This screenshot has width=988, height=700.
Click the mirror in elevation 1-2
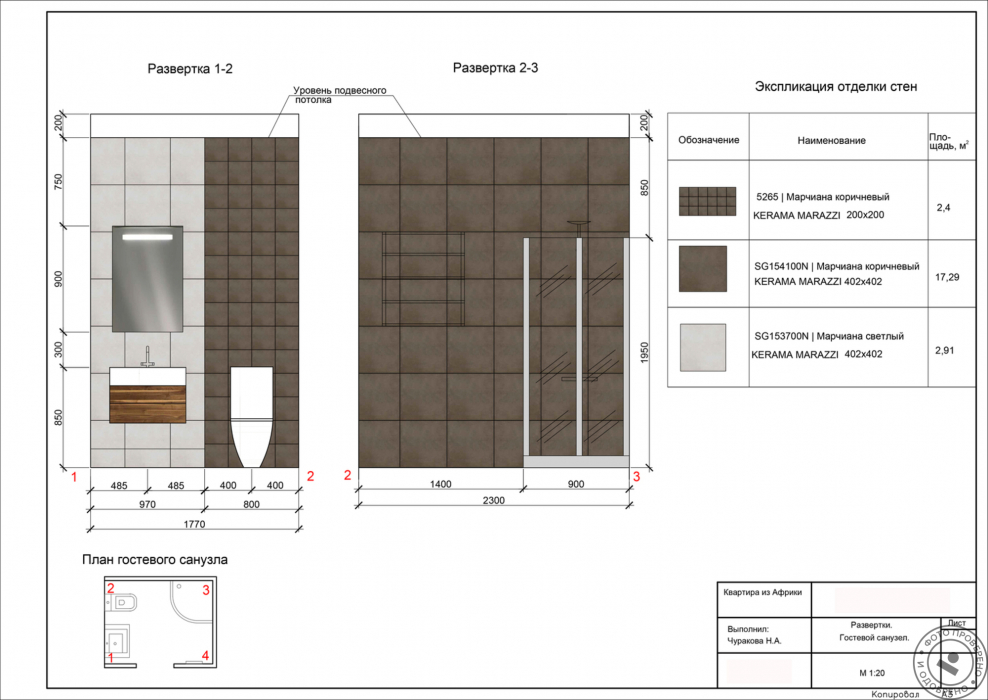click(x=147, y=278)
